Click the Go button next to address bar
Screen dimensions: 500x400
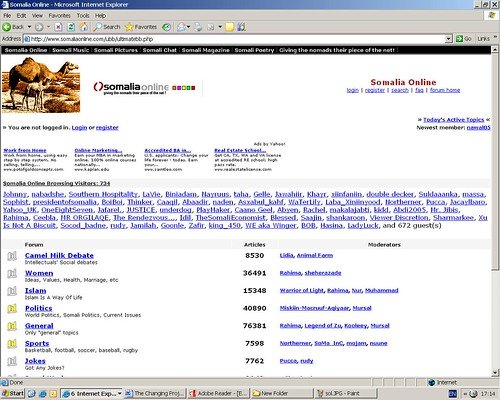click(x=464, y=39)
